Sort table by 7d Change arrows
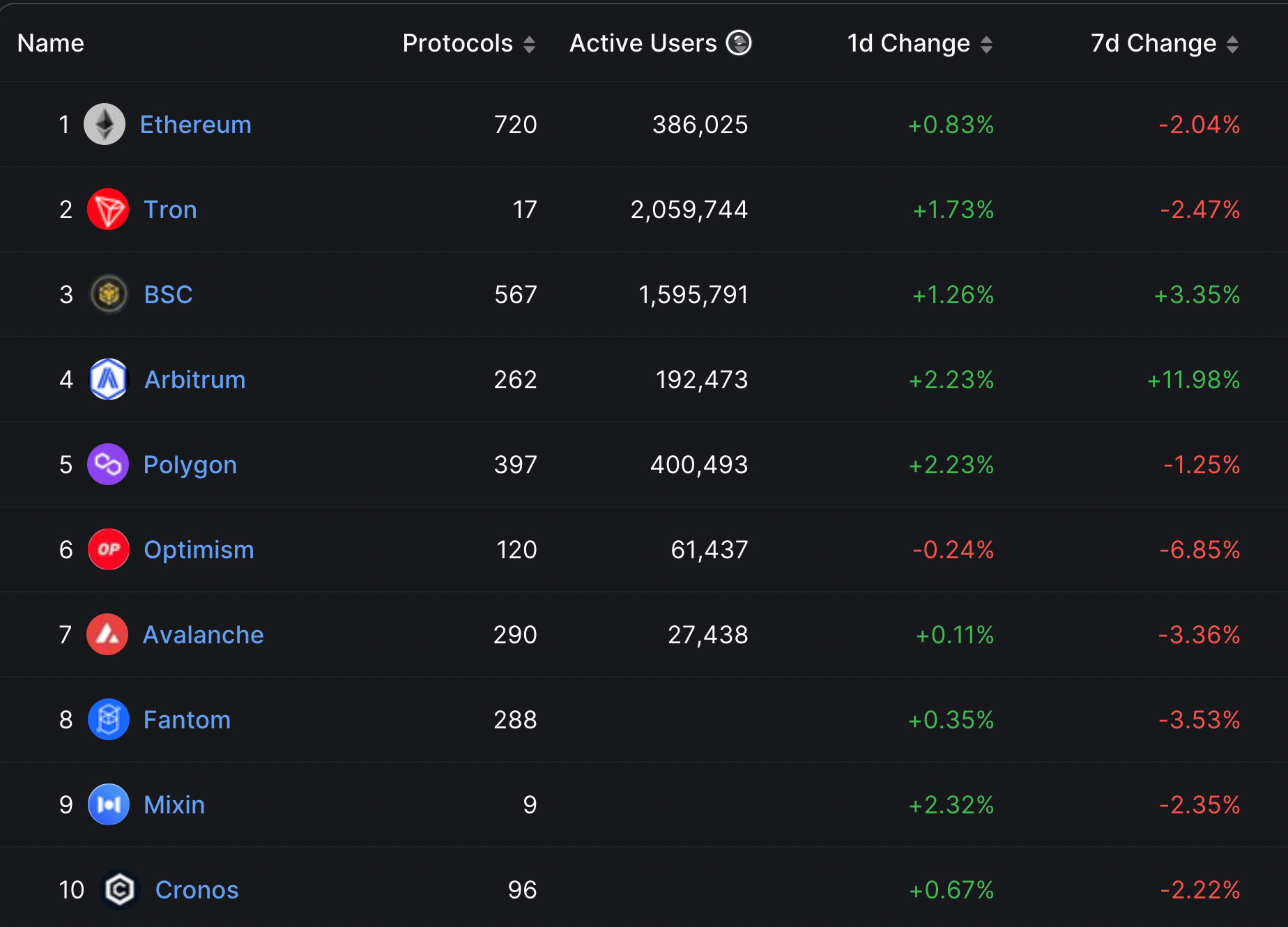This screenshot has height=927, width=1288. pyautogui.click(x=1232, y=45)
